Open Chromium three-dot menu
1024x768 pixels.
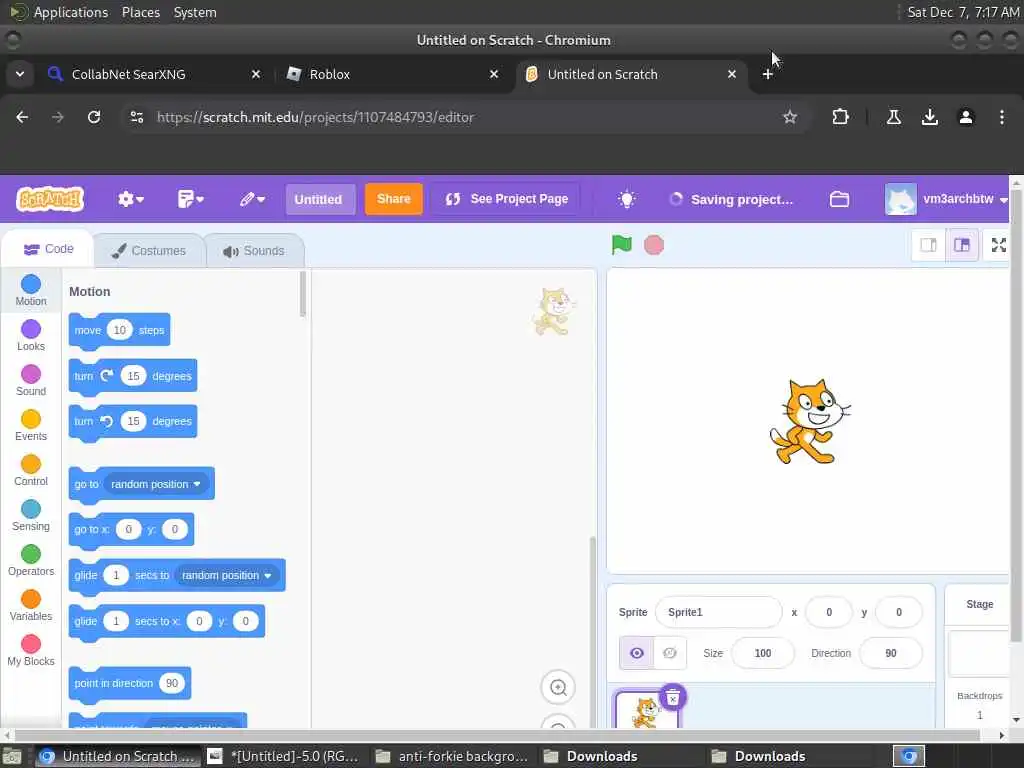pyautogui.click(x=1001, y=117)
